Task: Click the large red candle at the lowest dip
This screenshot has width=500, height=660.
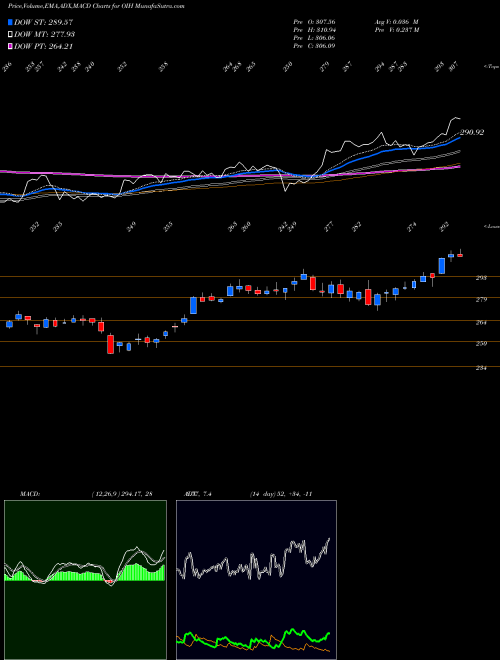Action: click(110, 344)
